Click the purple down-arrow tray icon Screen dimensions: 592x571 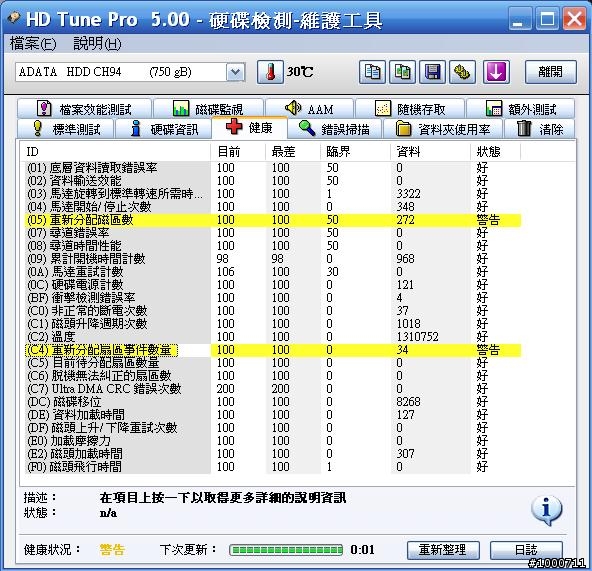tap(496, 72)
